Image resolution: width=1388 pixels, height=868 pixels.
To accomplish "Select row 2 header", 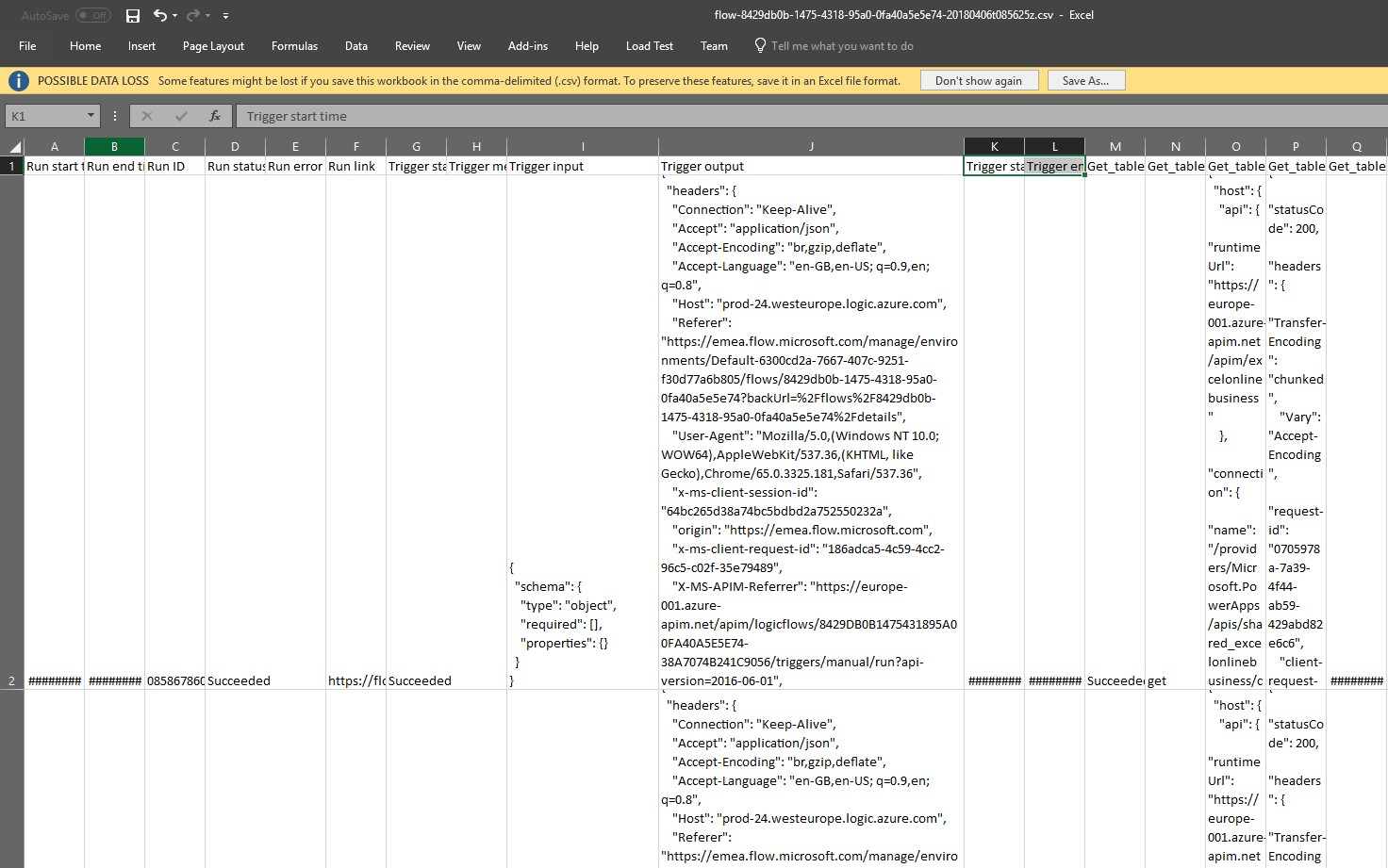I will (12, 433).
